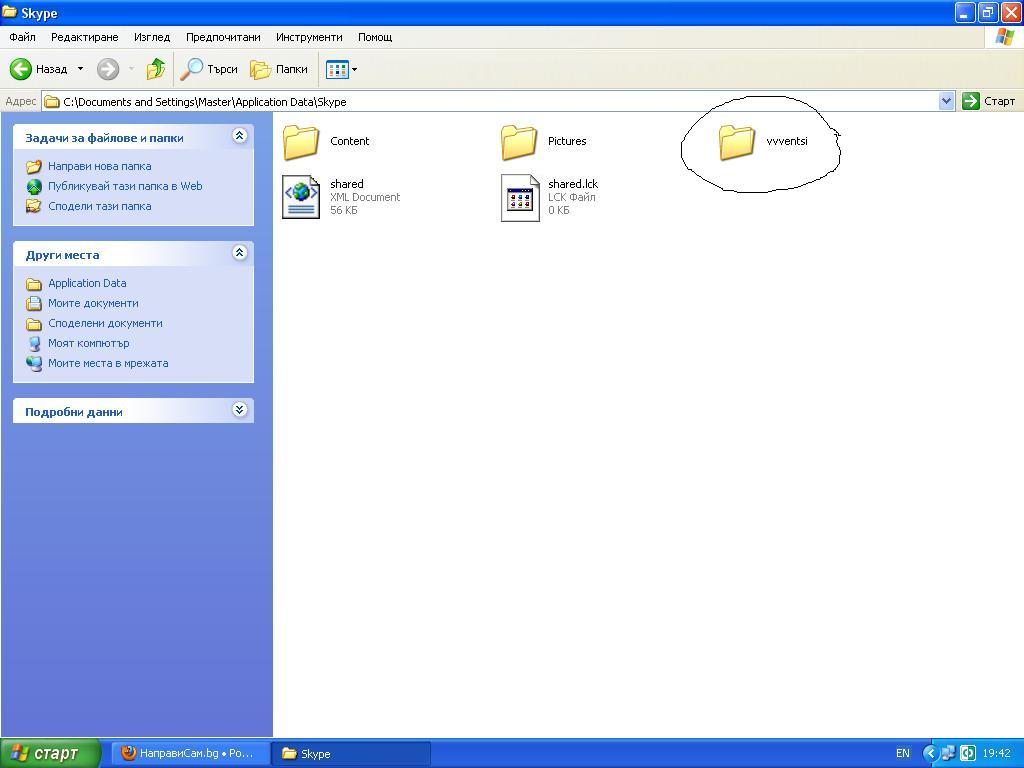Image resolution: width=1024 pixels, height=768 pixels.
Task: Select the shared XML Document icon
Action: (x=301, y=197)
